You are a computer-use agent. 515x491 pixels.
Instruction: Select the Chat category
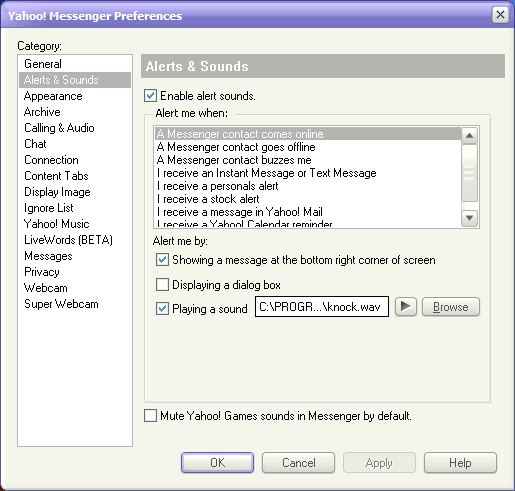tap(75, 144)
